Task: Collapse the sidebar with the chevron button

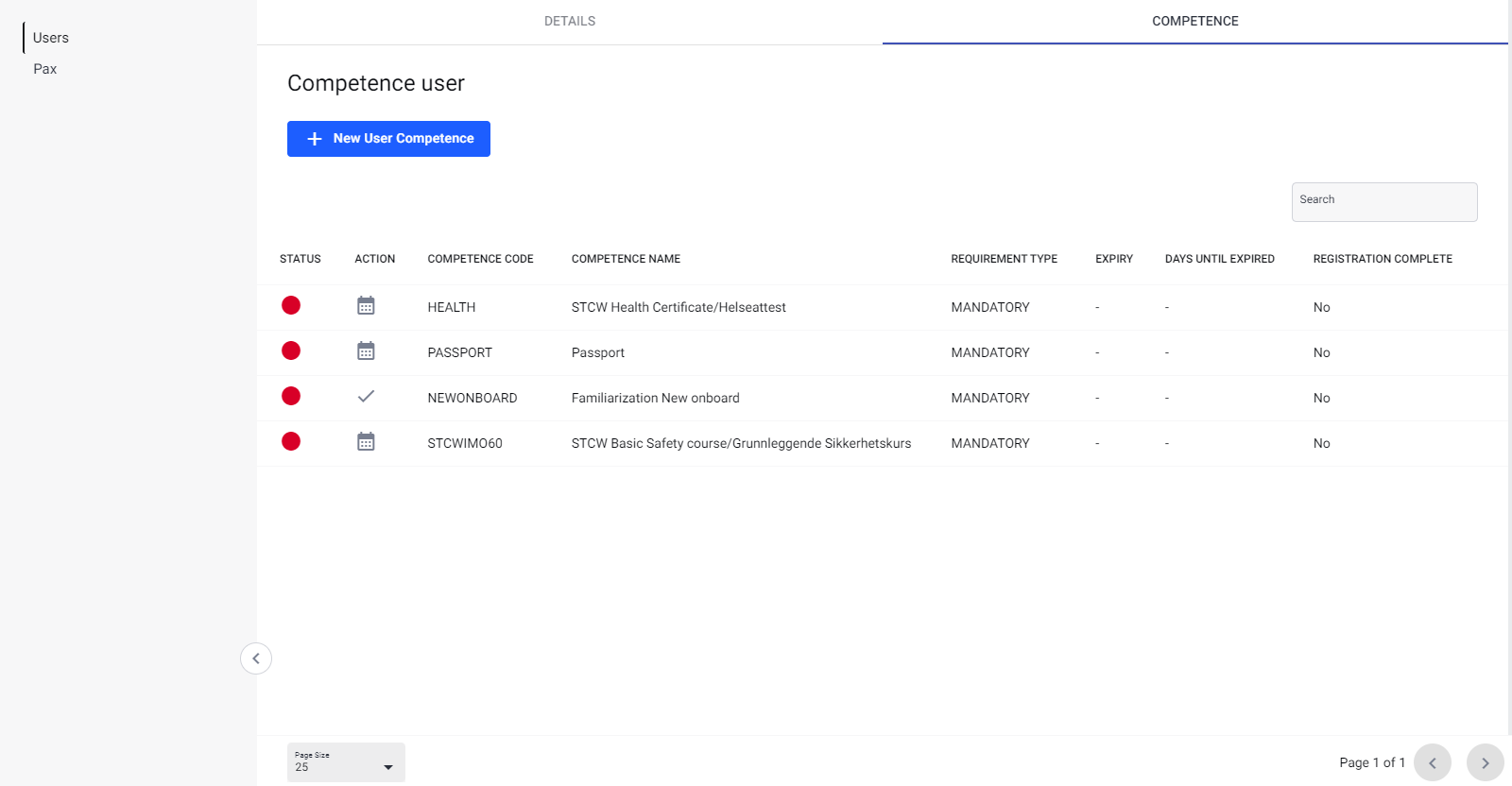Action: pyautogui.click(x=256, y=658)
